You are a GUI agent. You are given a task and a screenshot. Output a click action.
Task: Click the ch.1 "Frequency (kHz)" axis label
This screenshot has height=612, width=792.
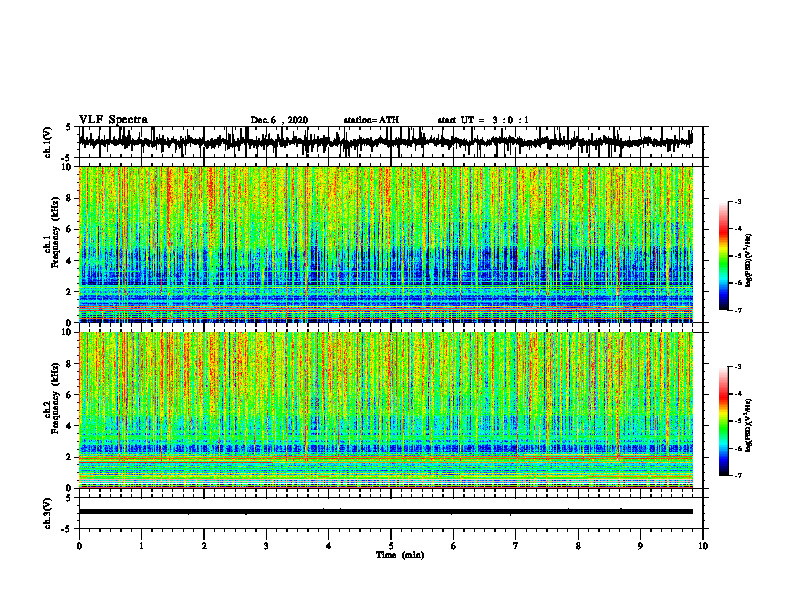click(55, 233)
